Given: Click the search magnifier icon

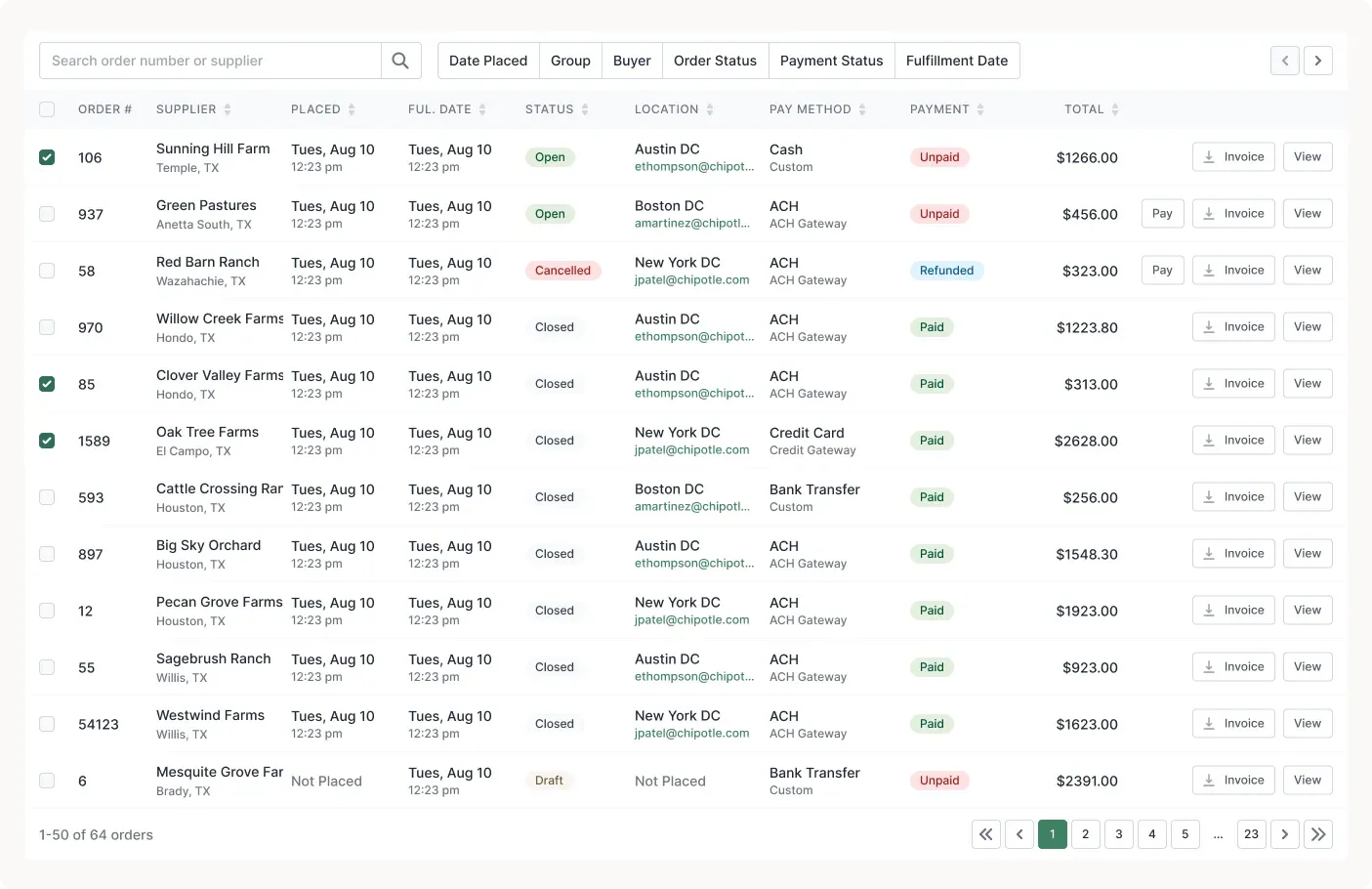Looking at the screenshot, I should tap(400, 61).
